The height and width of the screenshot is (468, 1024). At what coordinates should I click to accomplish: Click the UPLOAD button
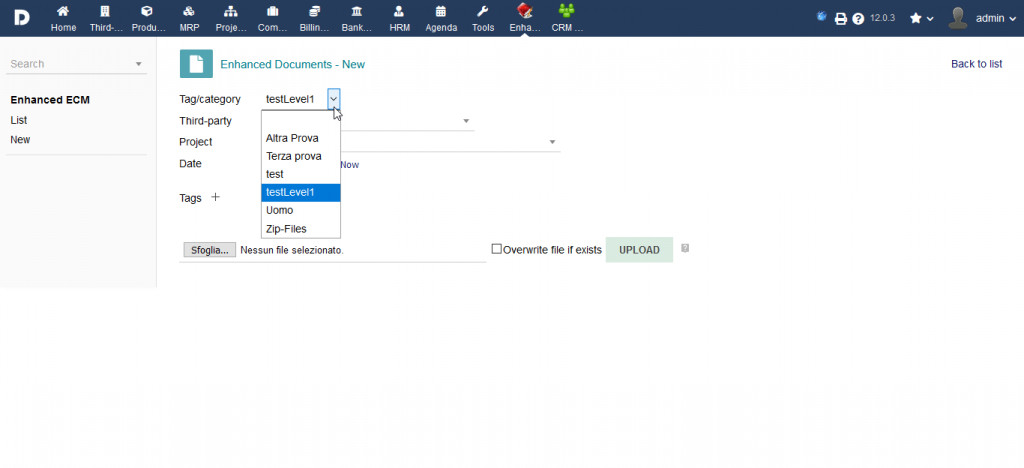tap(639, 250)
